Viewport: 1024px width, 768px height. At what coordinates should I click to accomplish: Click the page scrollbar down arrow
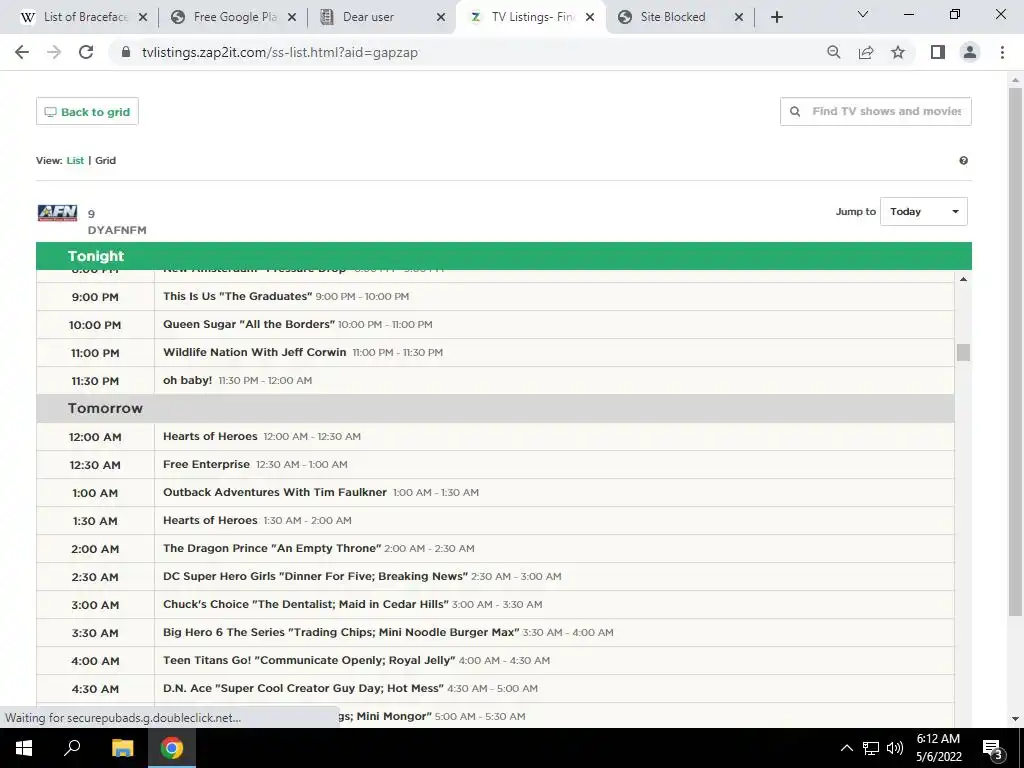click(x=1015, y=719)
